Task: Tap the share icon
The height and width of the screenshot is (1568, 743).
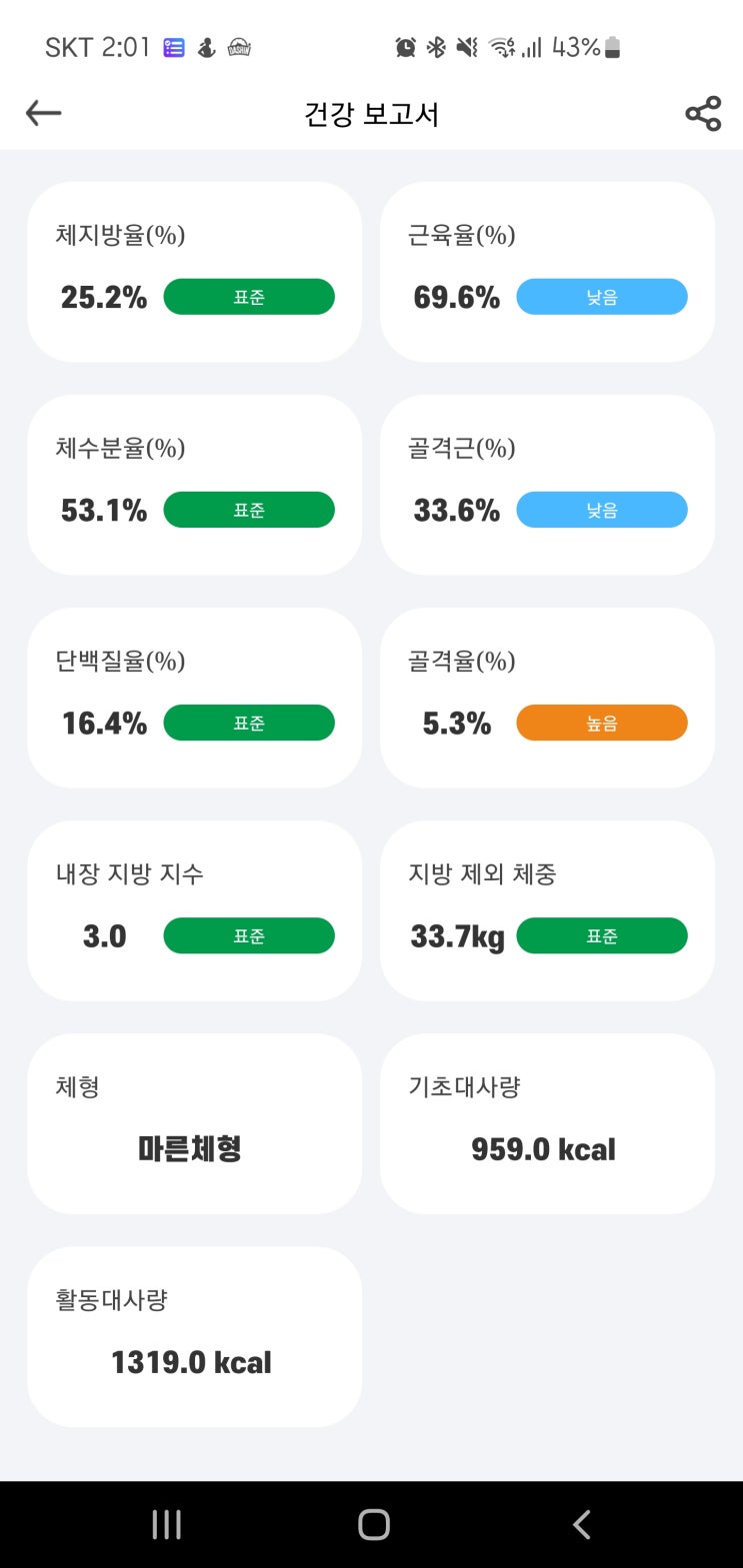Action: pyautogui.click(x=703, y=114)
